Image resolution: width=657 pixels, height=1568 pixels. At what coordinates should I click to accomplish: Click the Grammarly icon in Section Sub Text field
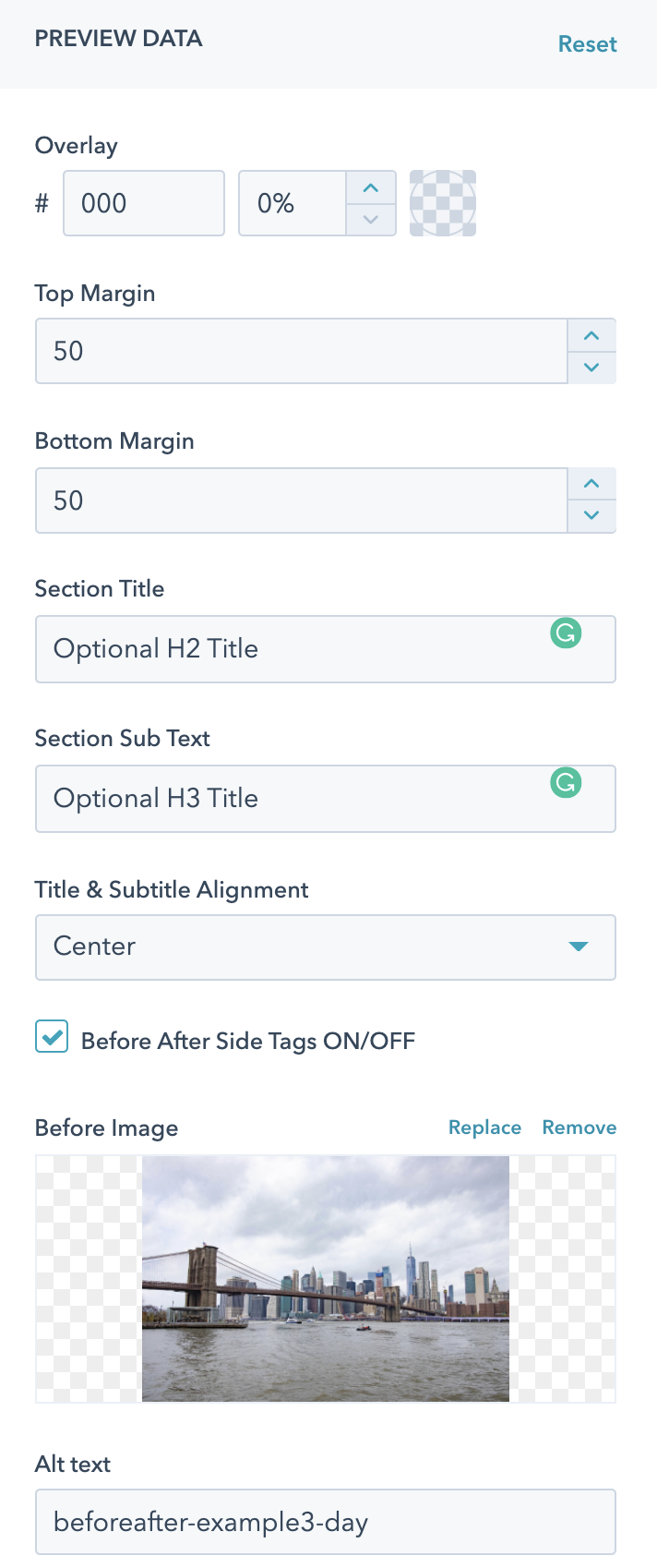click(566, 783)
